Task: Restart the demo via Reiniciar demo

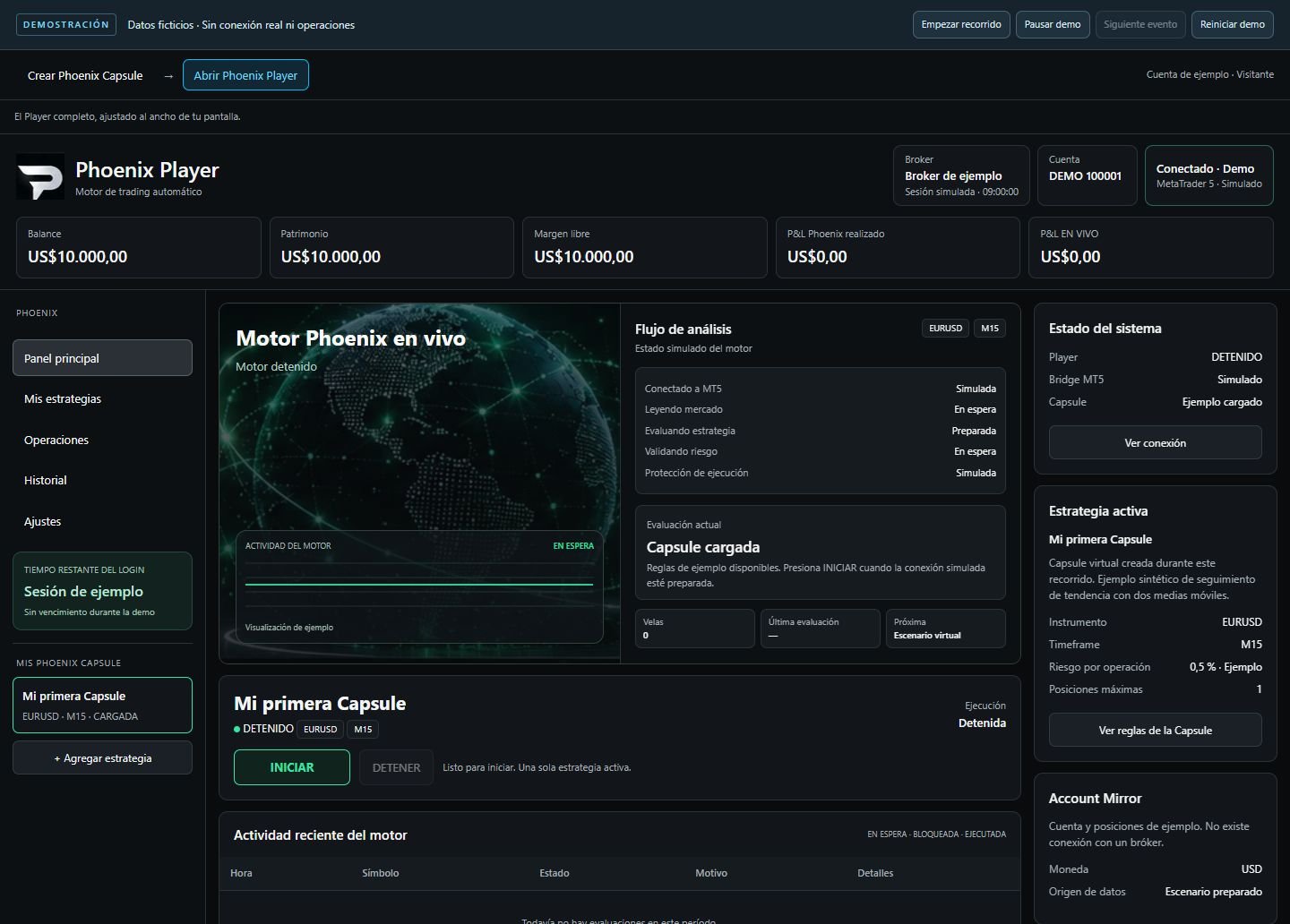Action: point(1233,24)
